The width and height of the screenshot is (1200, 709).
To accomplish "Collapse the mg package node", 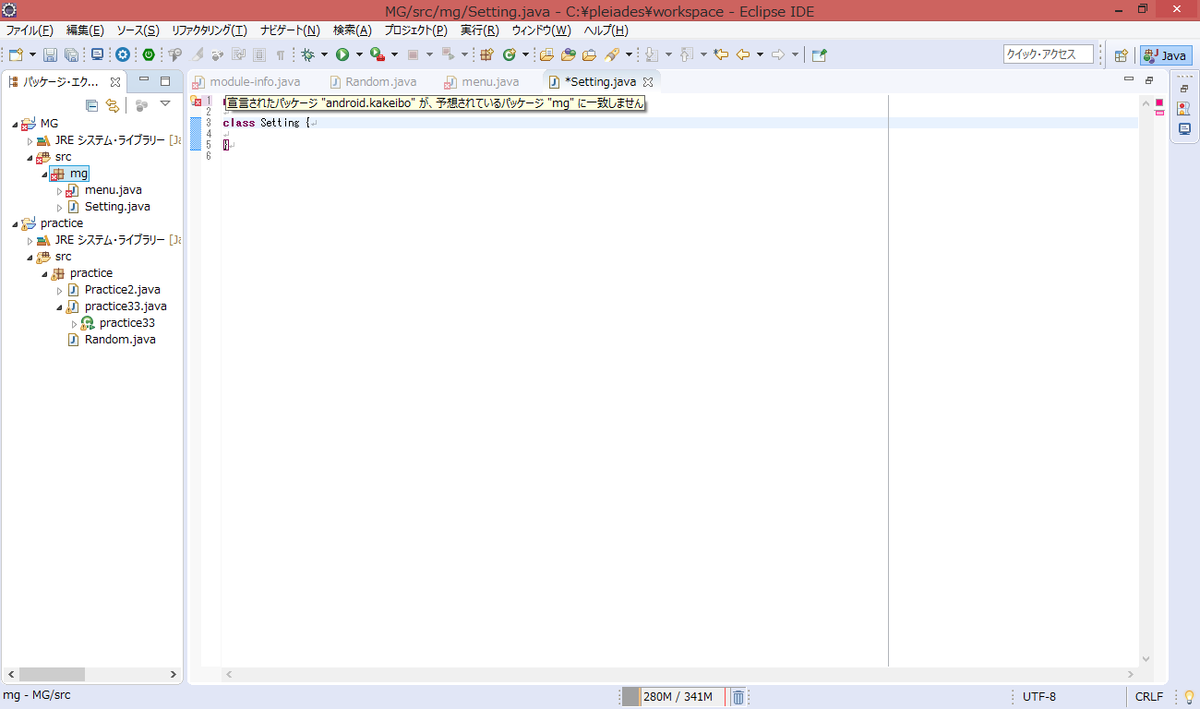I will coord(45,174).
